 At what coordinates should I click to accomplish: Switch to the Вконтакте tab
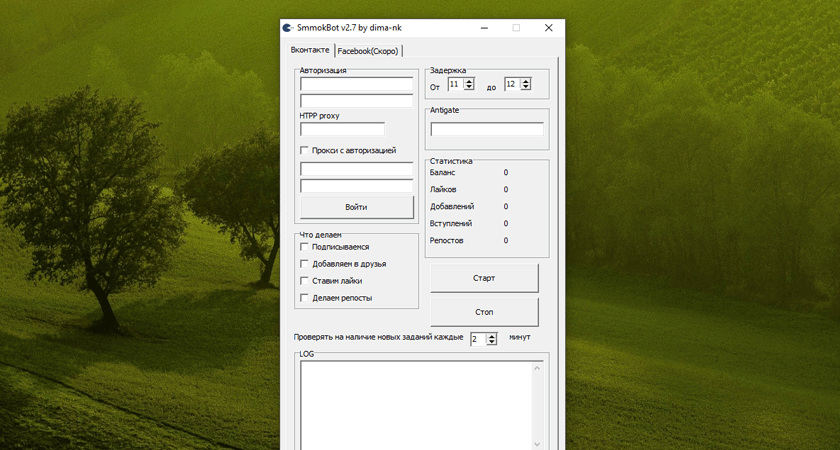(310, 50)
